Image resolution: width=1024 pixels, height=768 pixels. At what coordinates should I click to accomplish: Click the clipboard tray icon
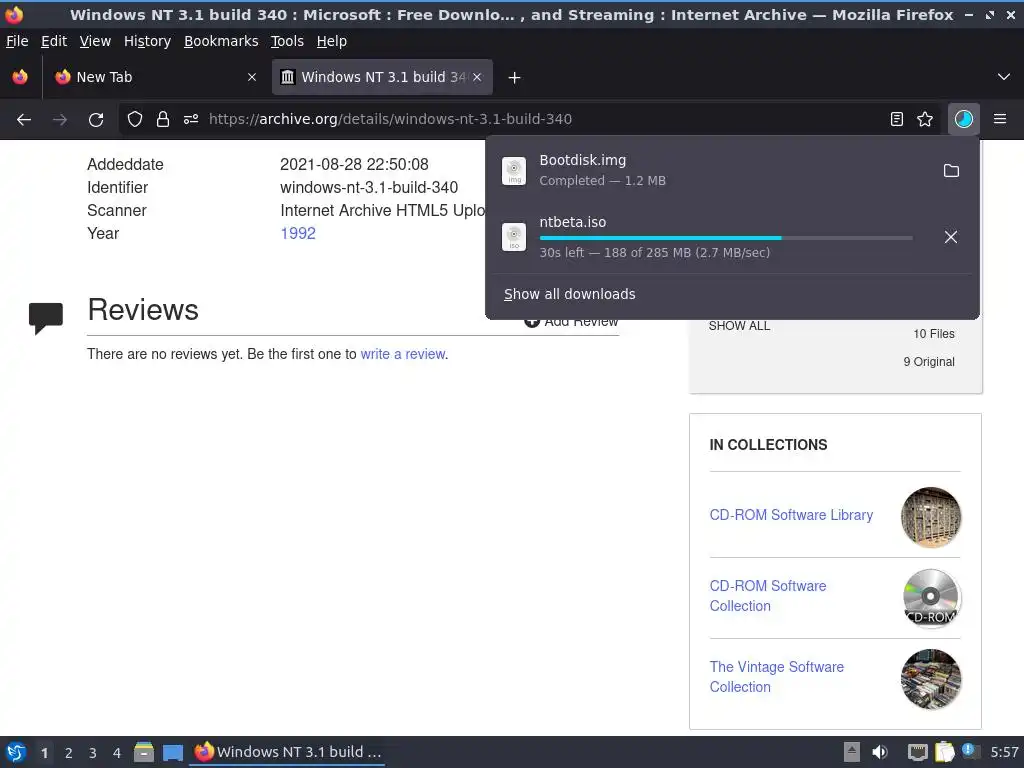pos(944,752)
